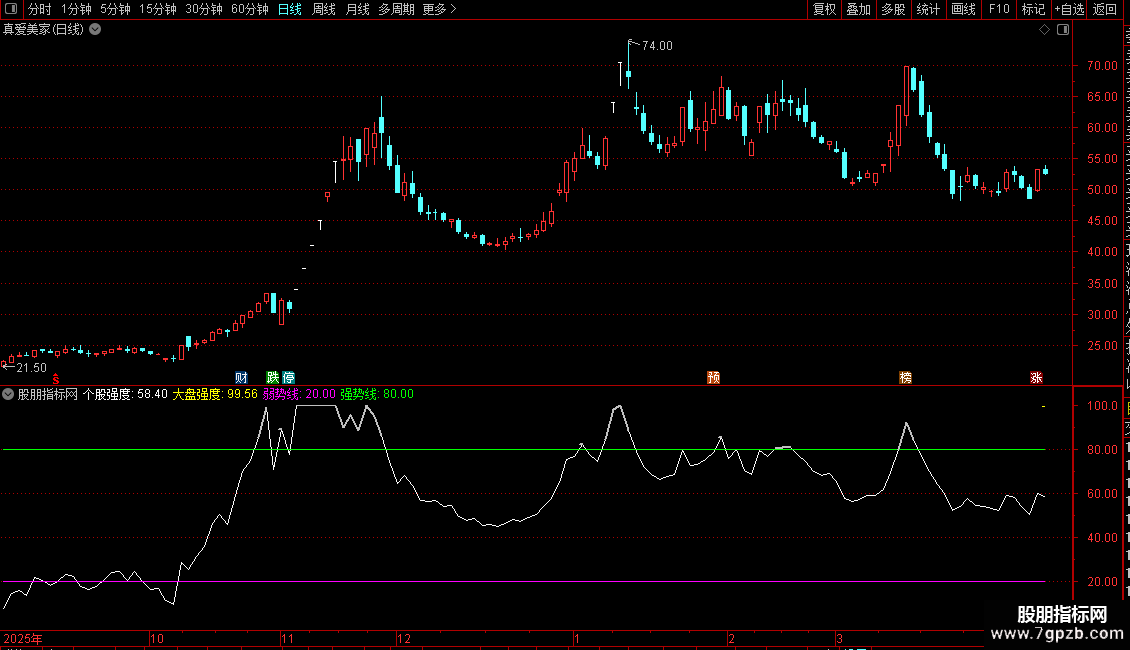Switch to 周线 weekly chart
Viewport: 1130px width, 650px height.
coord(324,9)
